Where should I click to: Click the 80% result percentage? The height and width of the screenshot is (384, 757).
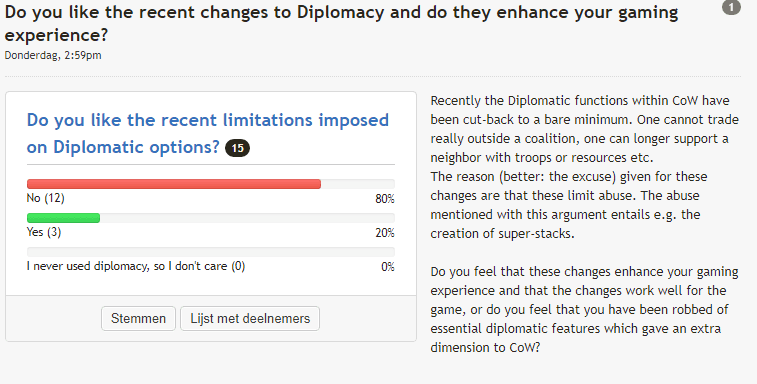coord(385,199)
